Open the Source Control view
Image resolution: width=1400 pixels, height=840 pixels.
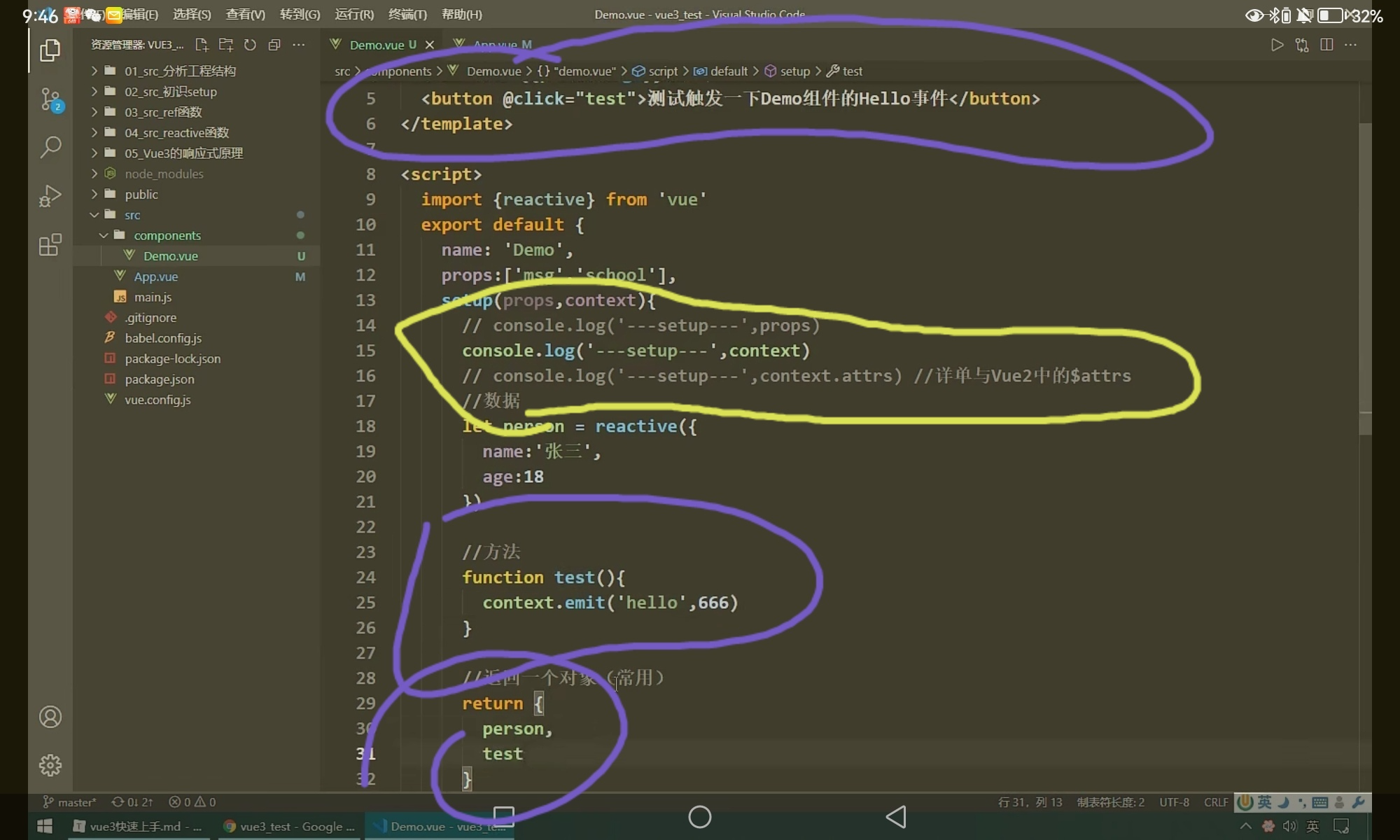50,99
